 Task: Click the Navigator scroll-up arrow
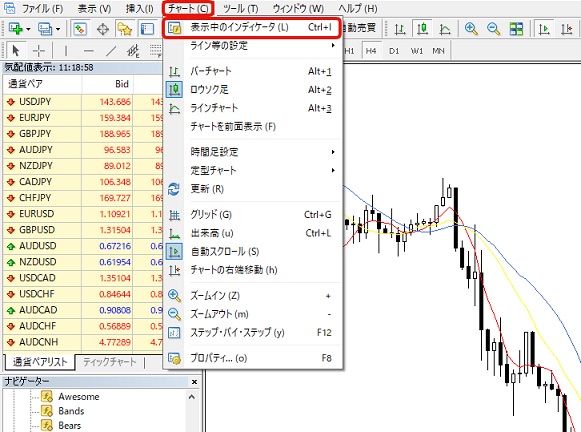click(192, 397)
